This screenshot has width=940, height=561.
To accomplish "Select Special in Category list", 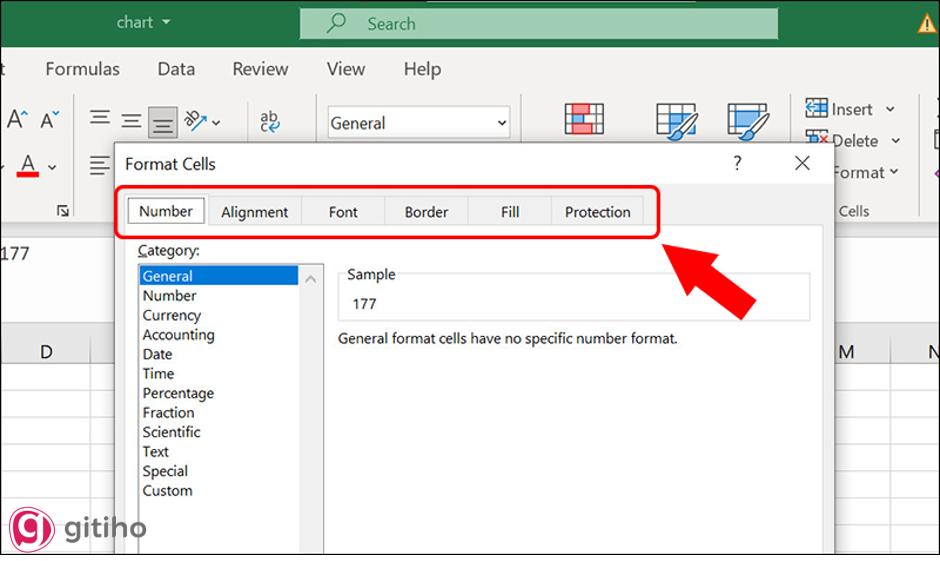I will 219,471.
